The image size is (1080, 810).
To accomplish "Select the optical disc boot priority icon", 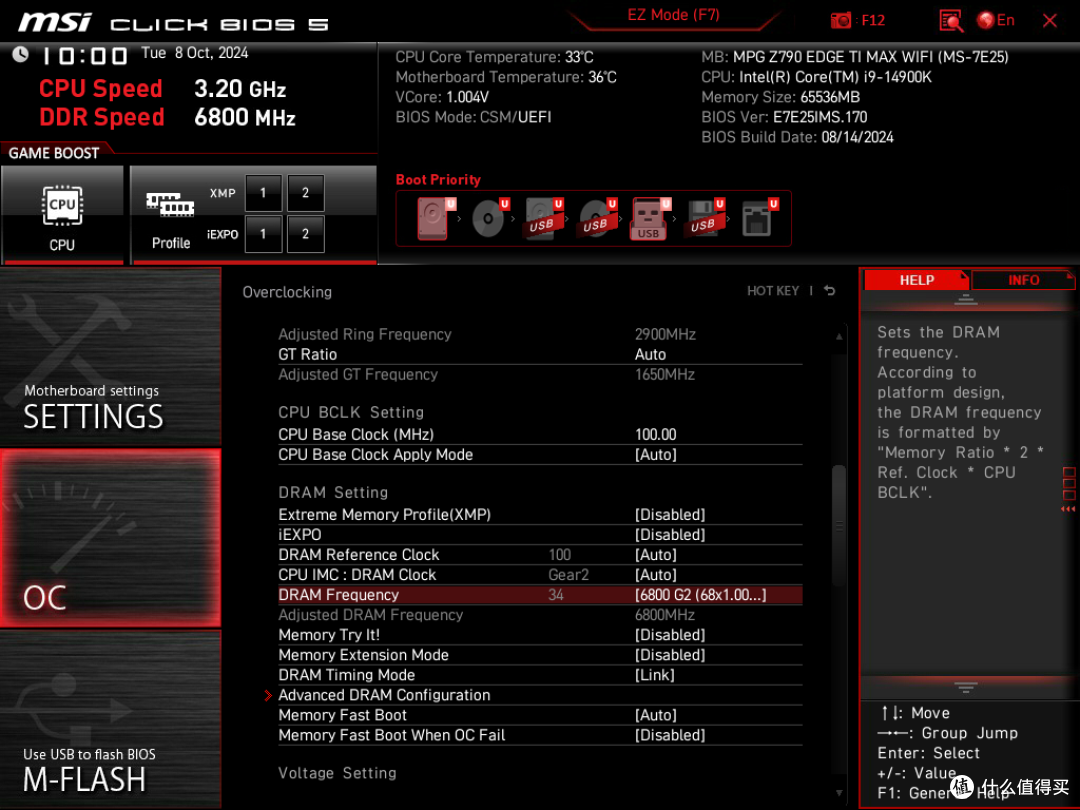I will coord(490,218).
